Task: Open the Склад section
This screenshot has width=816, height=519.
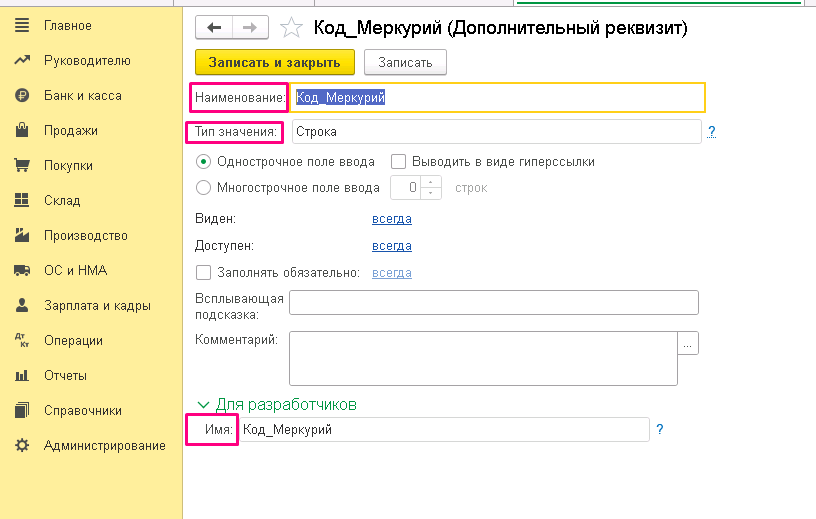Action: tap(62, 200)
